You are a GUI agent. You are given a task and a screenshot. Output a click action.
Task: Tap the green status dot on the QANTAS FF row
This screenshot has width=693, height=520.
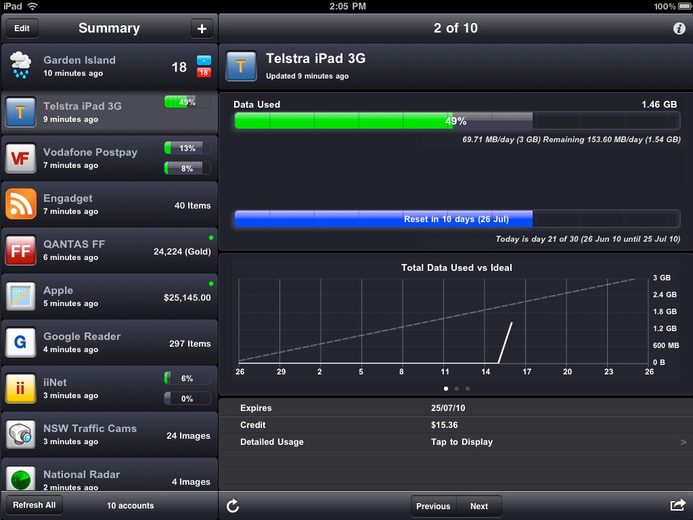[211, 238]
